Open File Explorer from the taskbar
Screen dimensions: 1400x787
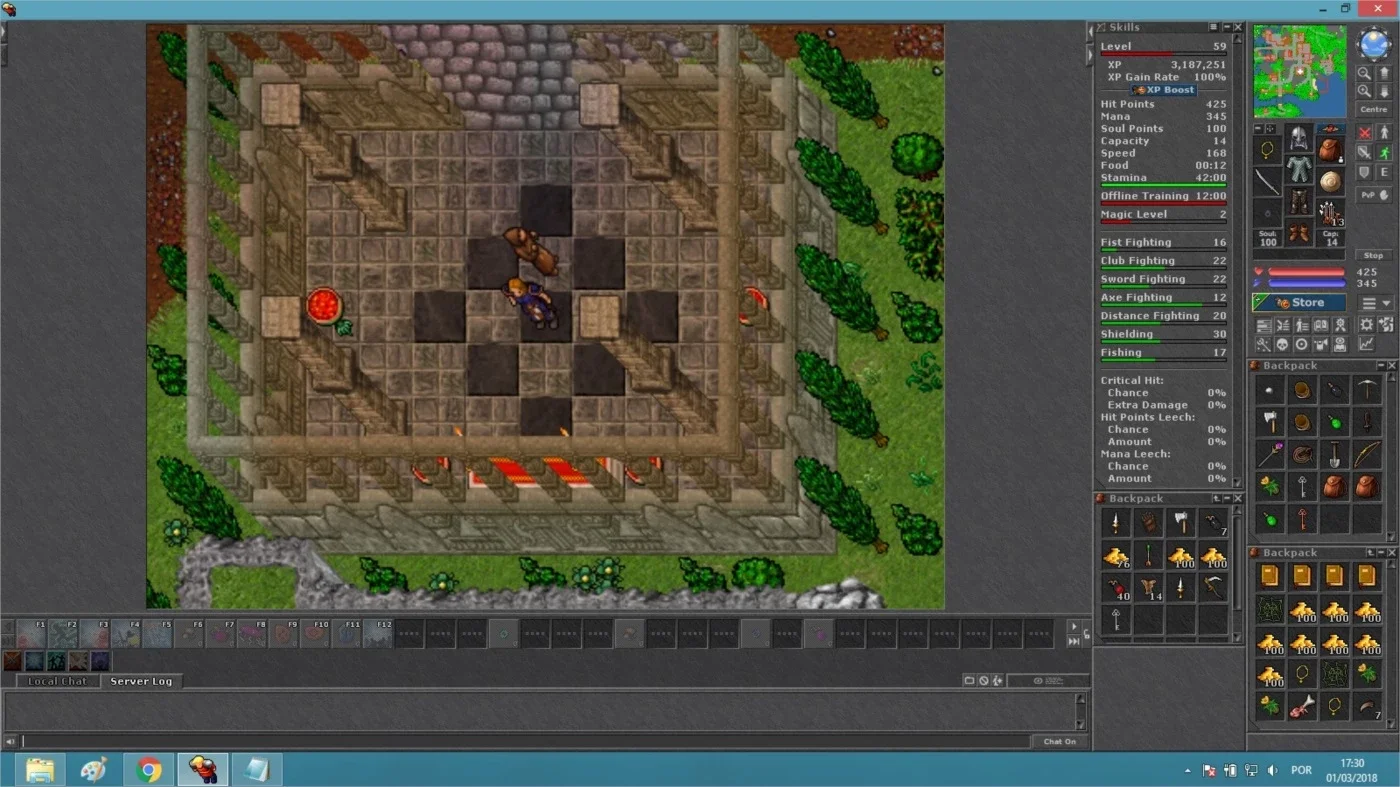[x=40, y=770]
